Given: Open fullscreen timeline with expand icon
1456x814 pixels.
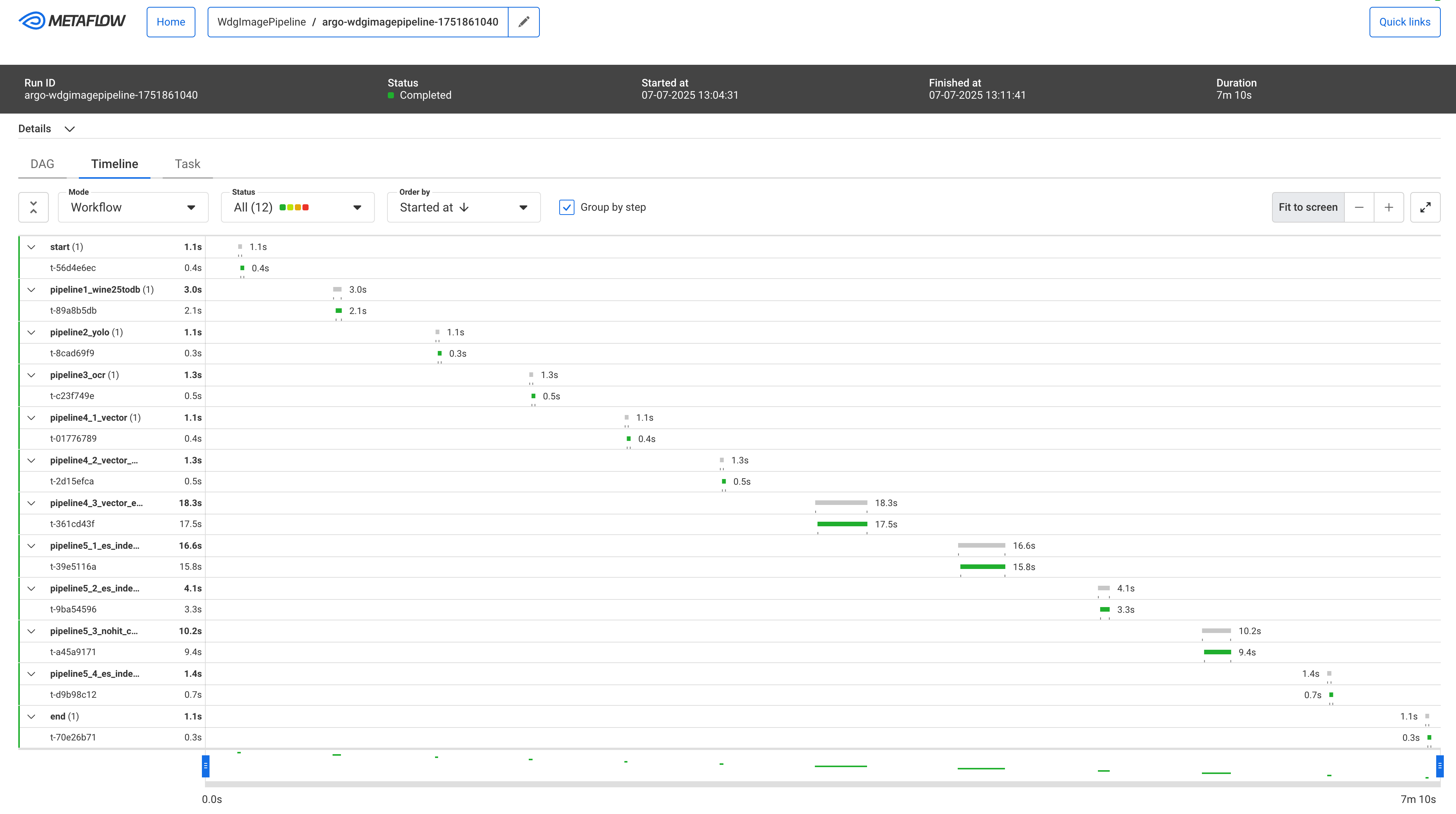Looking at the screenshot, I should point(1425,207).
